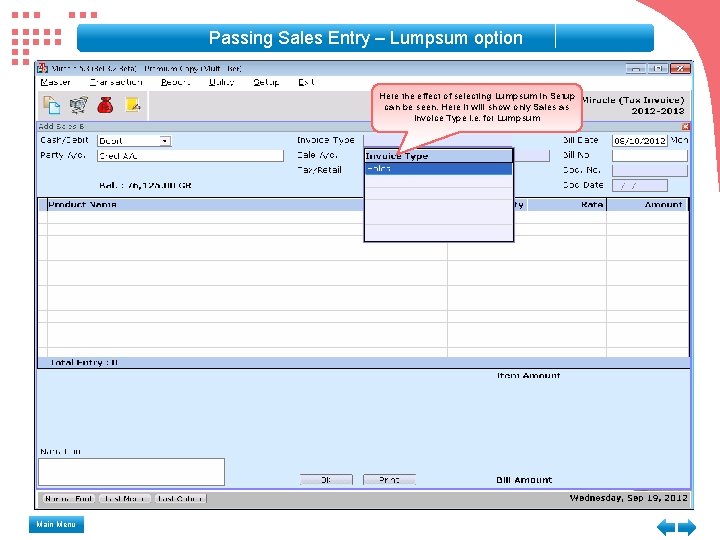
Task: Click the Invoice Type list header
Action: [438, 156]
